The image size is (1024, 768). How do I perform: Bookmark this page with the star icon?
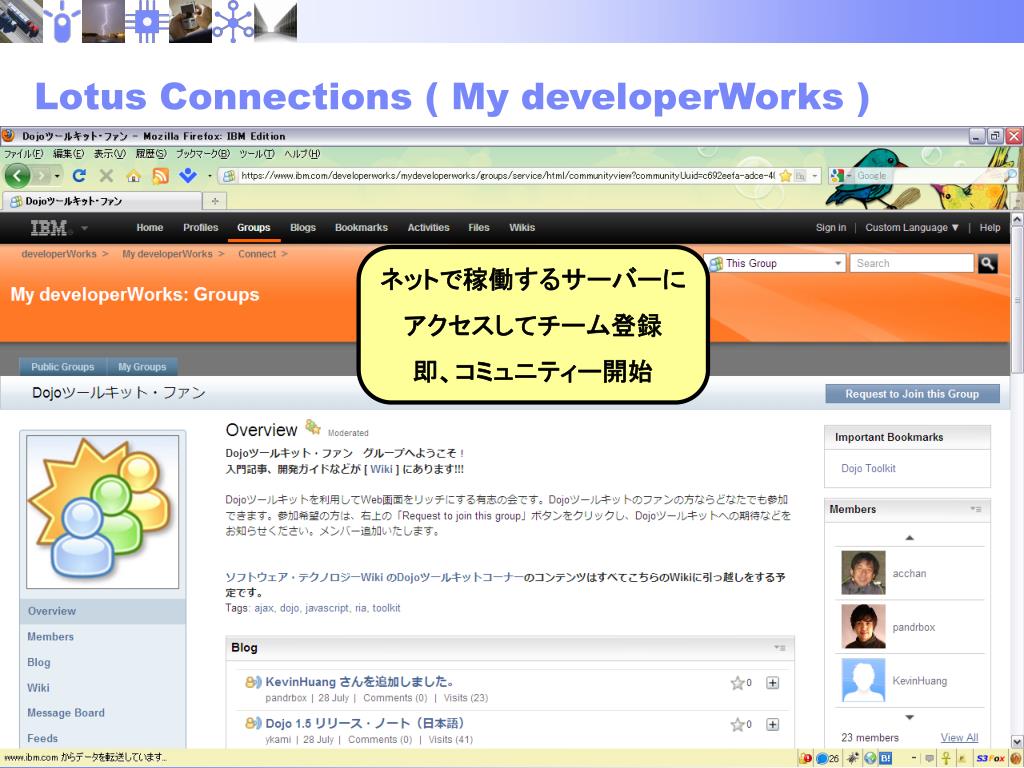click(x=785, y=176)
